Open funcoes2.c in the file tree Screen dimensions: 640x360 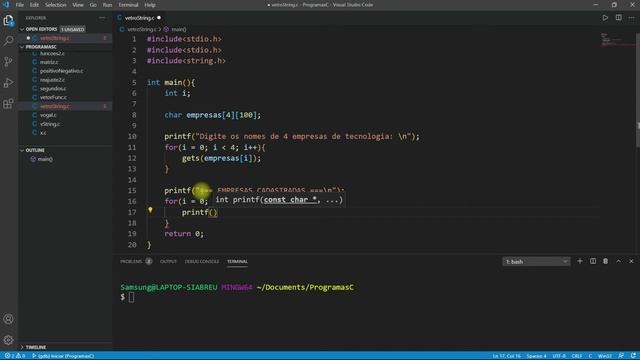(52, 53)
